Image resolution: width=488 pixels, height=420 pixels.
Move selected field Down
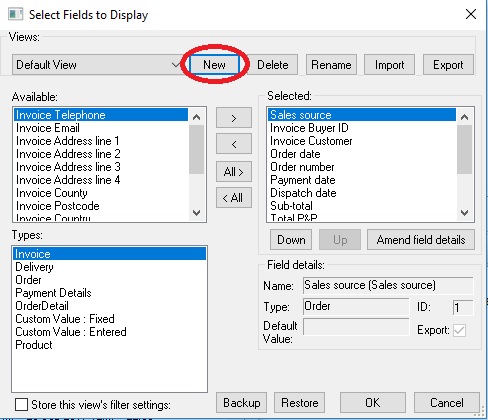(291, 240)
